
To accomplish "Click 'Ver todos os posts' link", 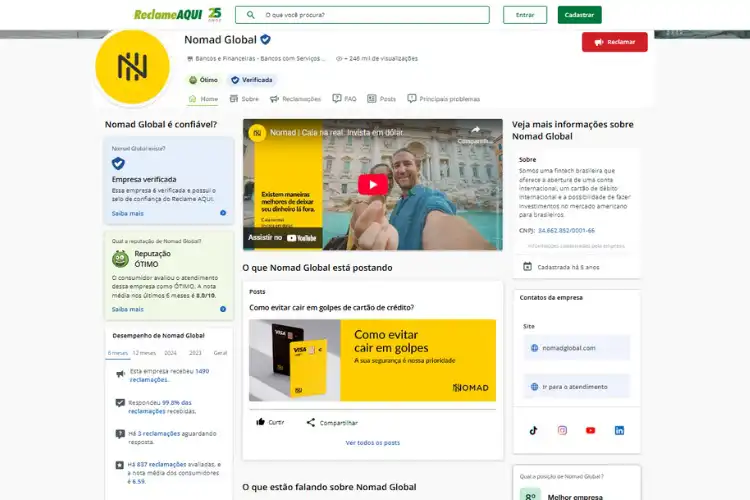I will 373,443.
